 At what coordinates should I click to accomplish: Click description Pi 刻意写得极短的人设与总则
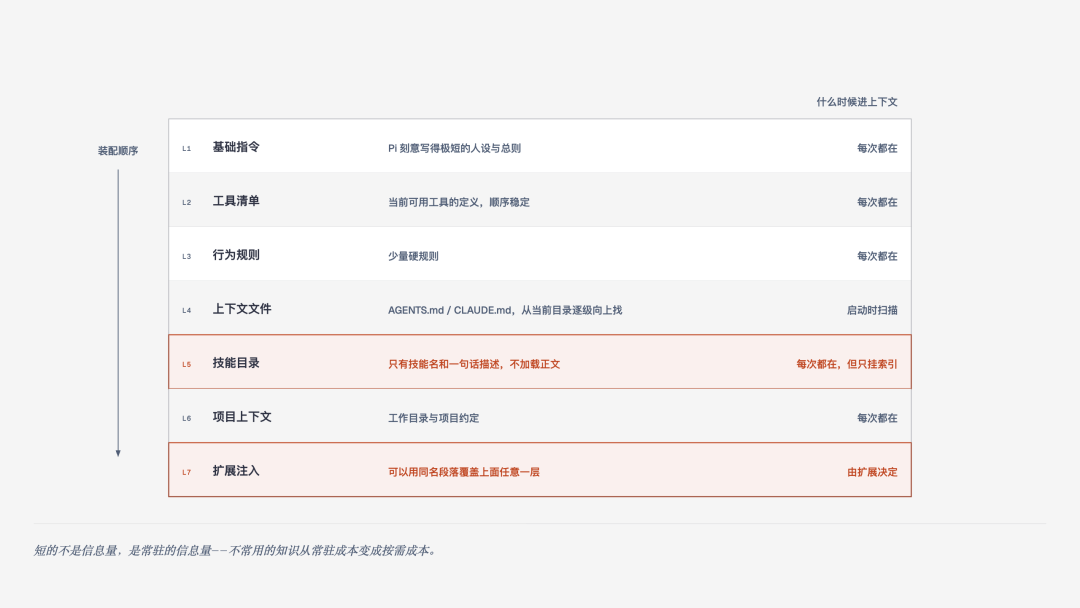[455, 148]
